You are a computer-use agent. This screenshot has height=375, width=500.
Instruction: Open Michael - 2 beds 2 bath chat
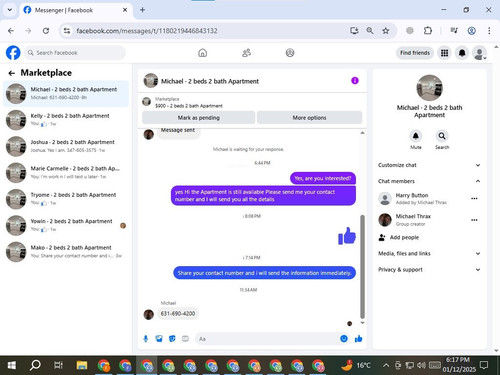point(66,93)
